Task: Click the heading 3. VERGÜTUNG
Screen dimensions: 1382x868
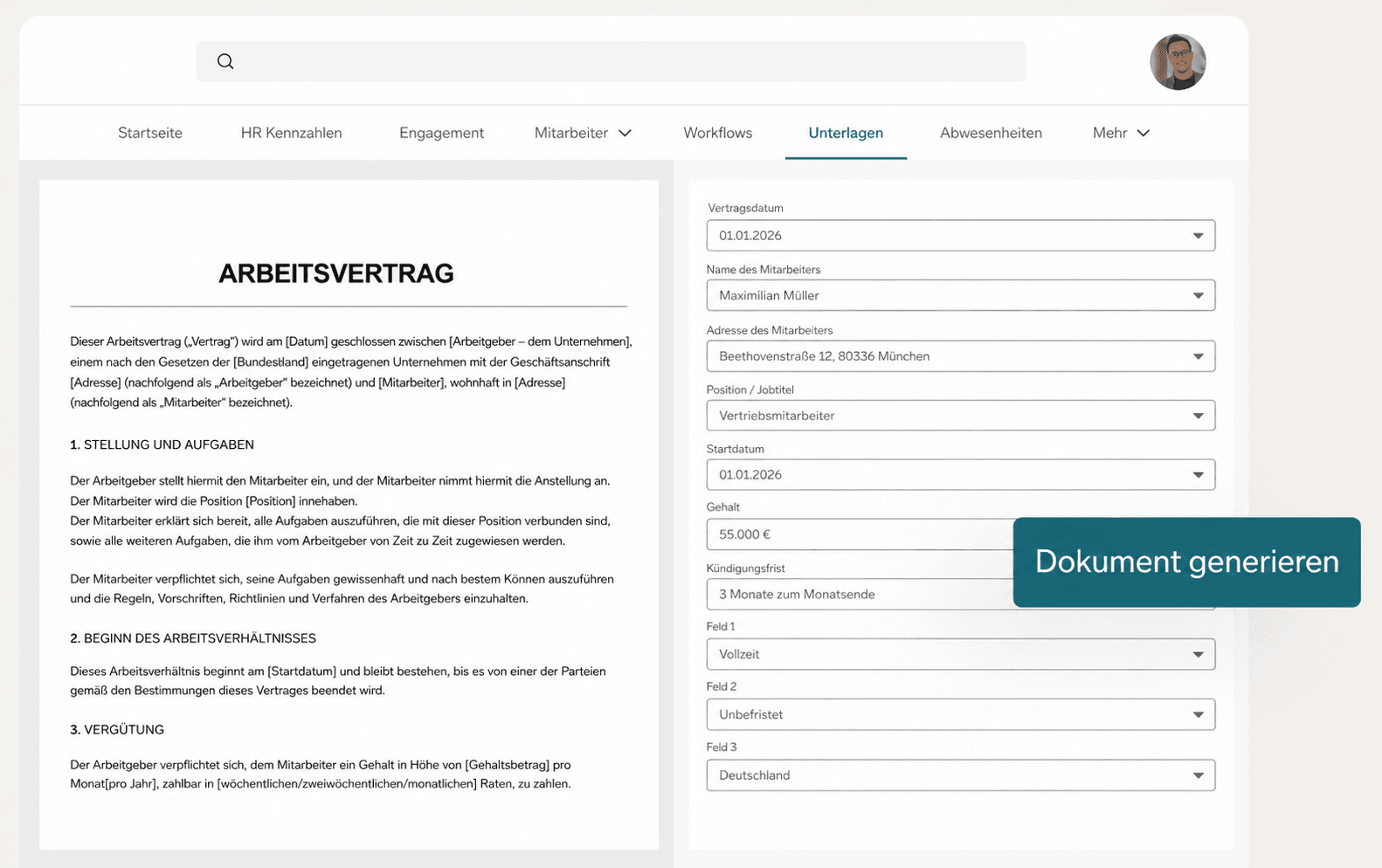Action: point(117,729)
